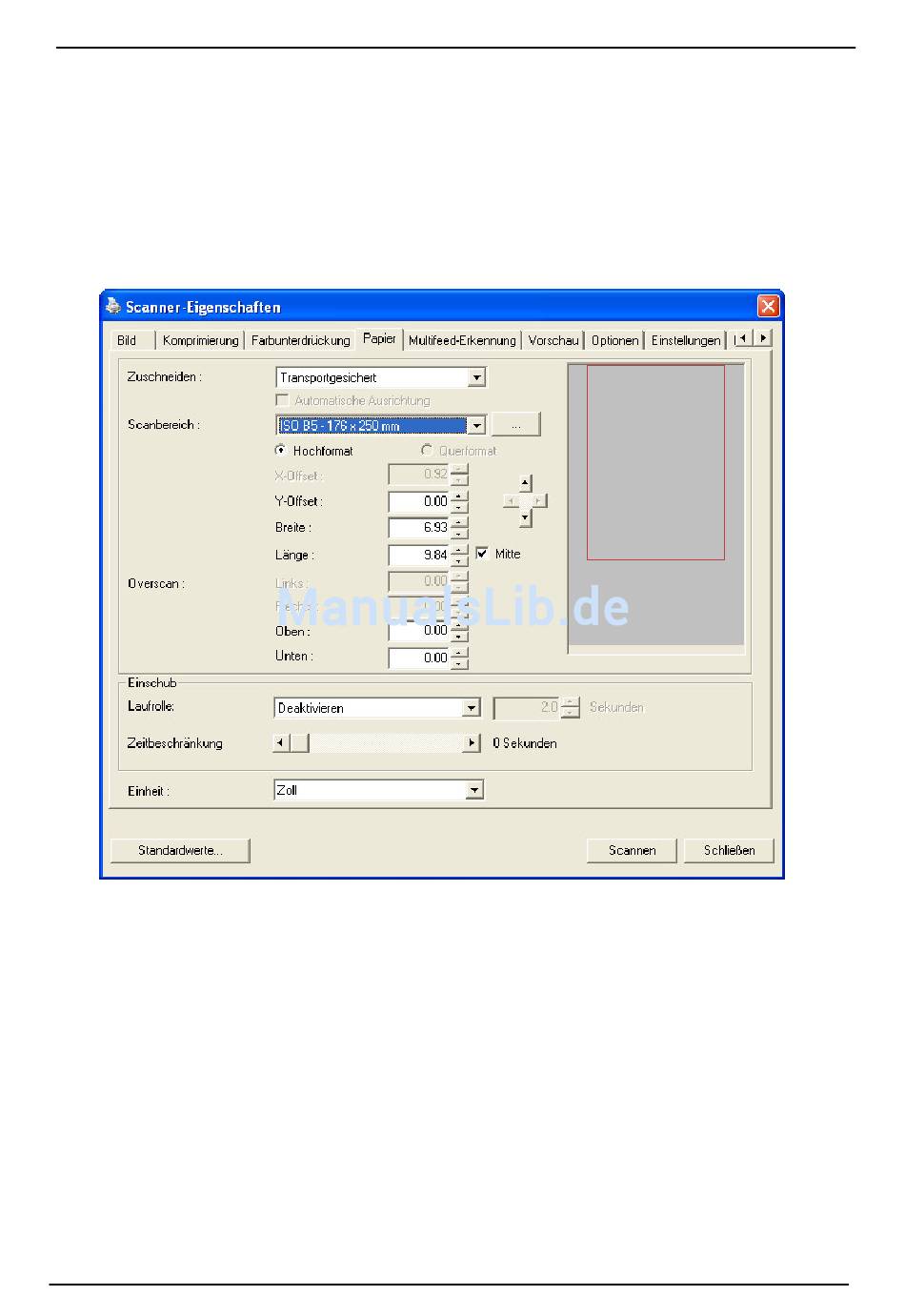Select the Hochformat radio button
This screenshot has height=1316, width=905.
point(281,450)
